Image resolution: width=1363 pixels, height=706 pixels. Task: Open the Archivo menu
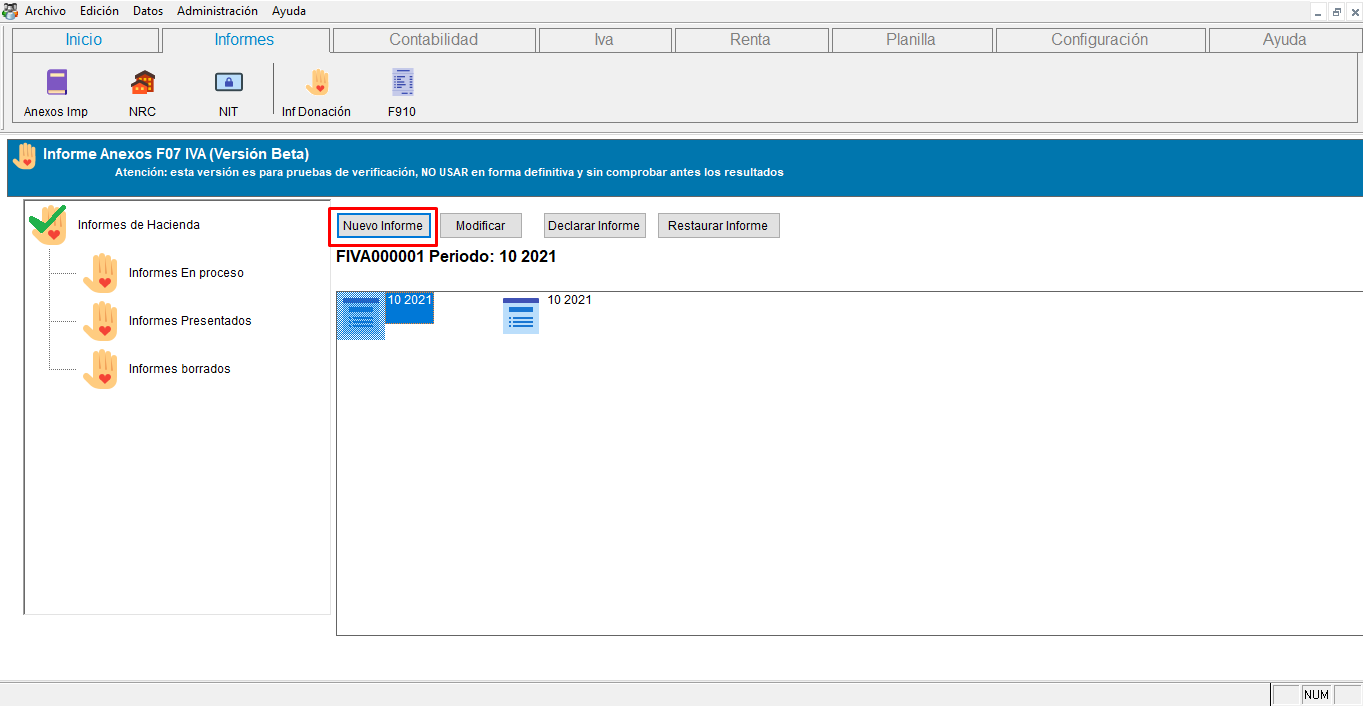[45, 10]
